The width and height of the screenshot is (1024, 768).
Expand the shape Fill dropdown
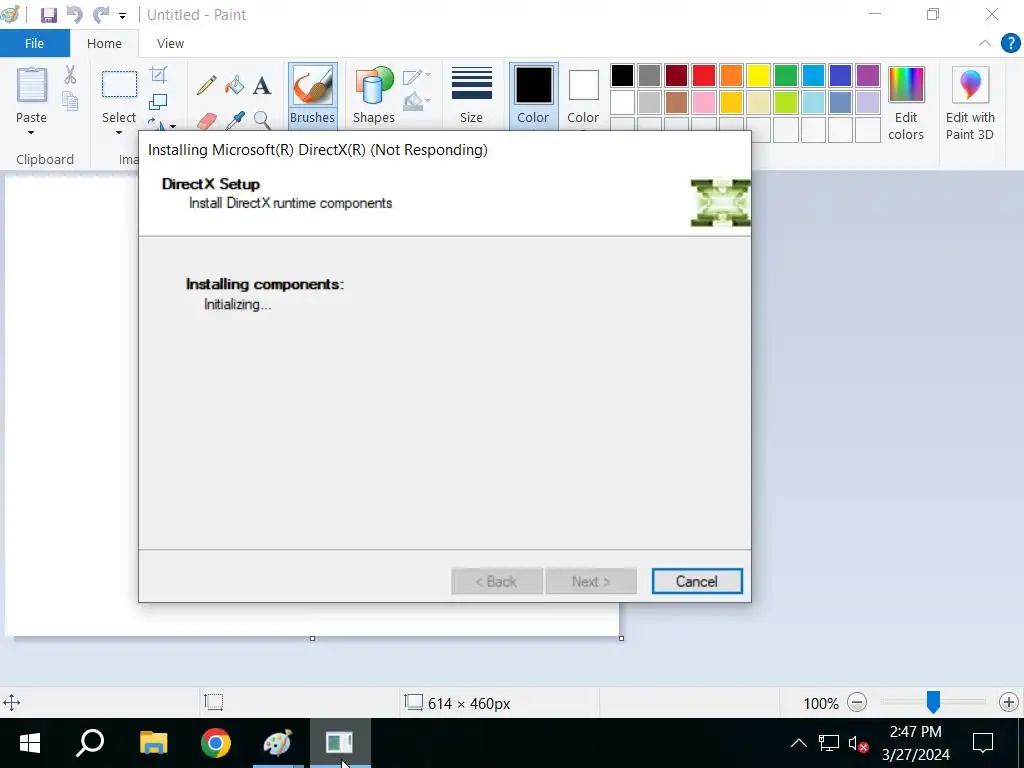click(x=428, y=100)
